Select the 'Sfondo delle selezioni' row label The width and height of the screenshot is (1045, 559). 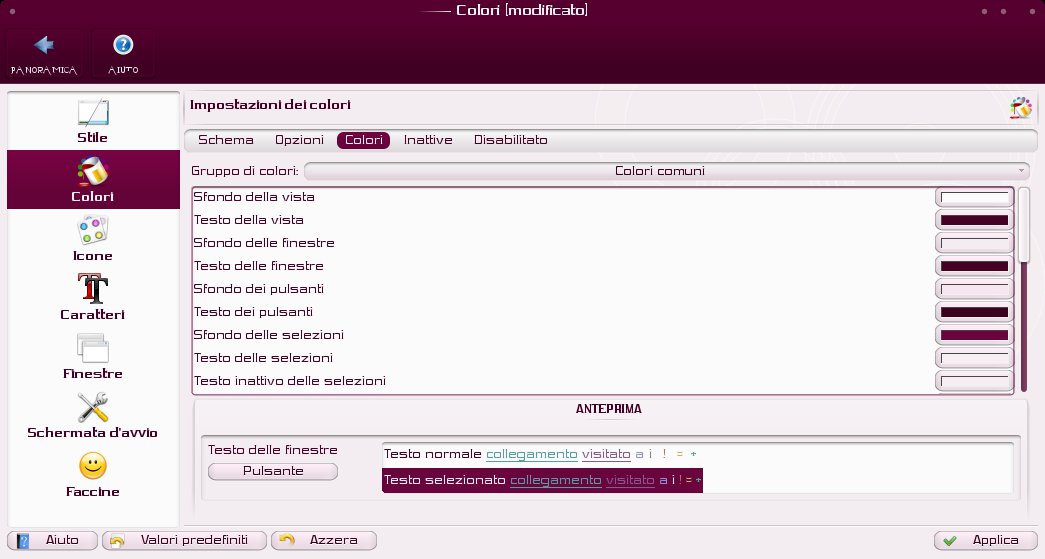269,335
